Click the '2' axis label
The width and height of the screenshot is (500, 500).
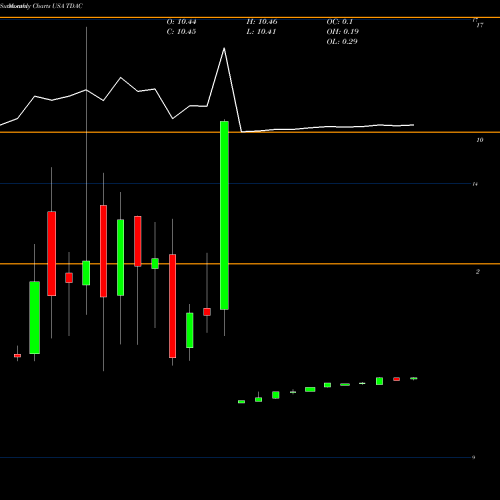coord(478,272)
